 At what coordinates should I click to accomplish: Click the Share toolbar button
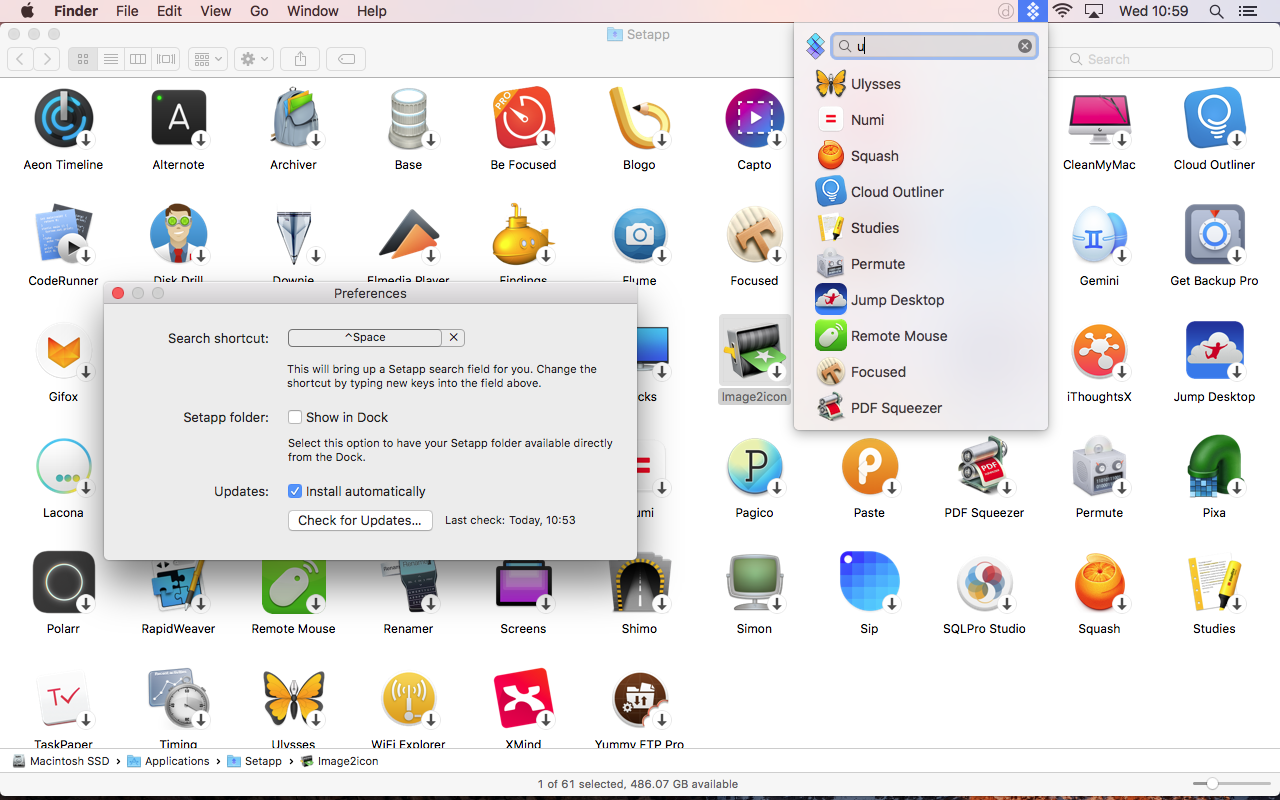point(300,59)
